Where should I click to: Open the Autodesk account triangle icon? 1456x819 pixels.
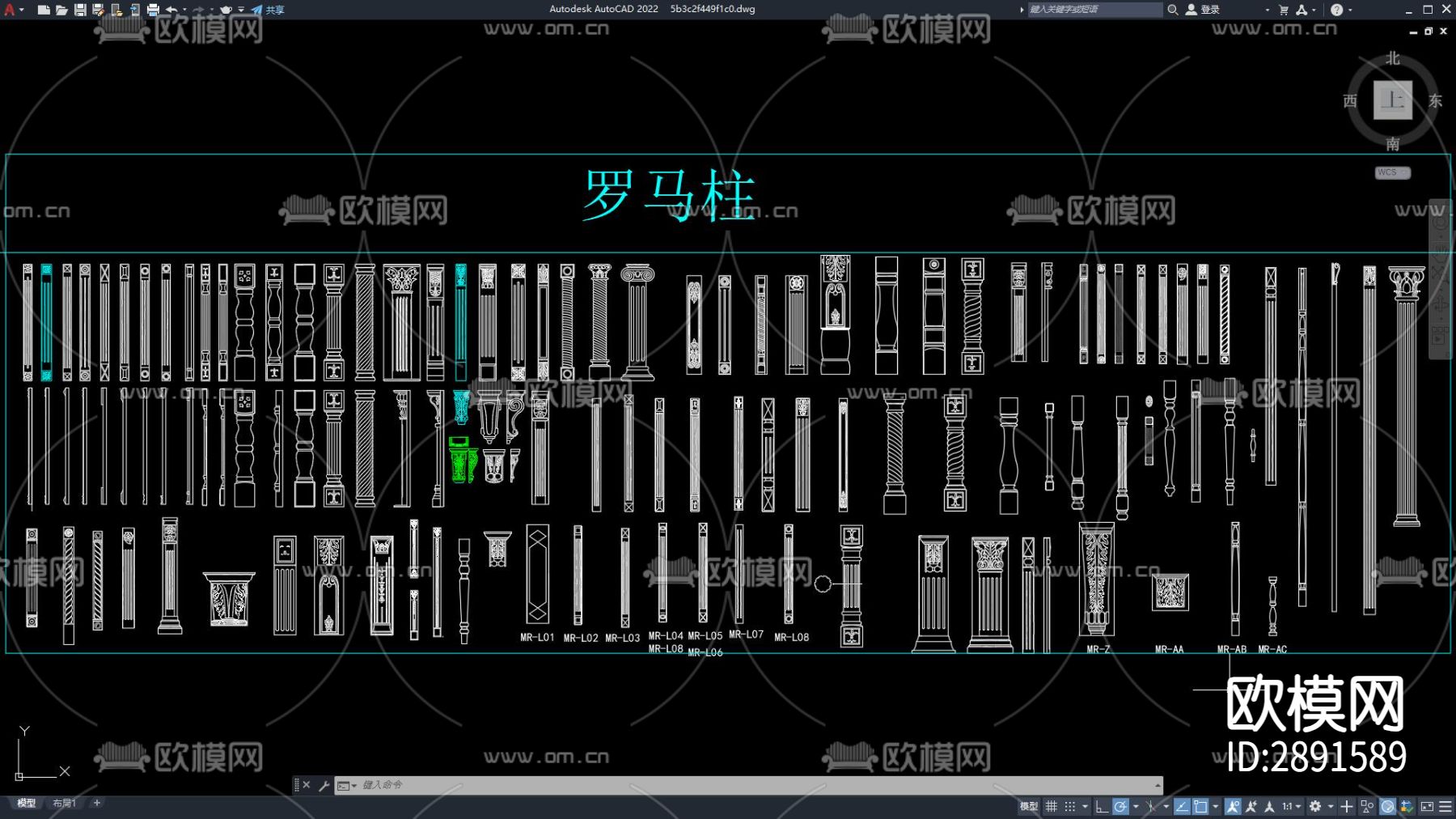(1302, 10)
